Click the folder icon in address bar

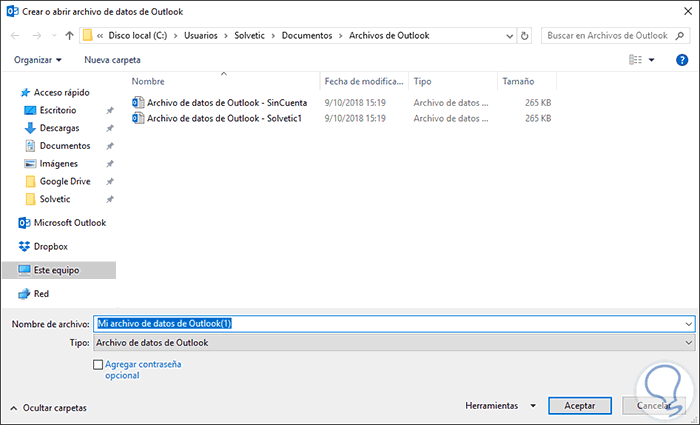(x=88, y=35)
